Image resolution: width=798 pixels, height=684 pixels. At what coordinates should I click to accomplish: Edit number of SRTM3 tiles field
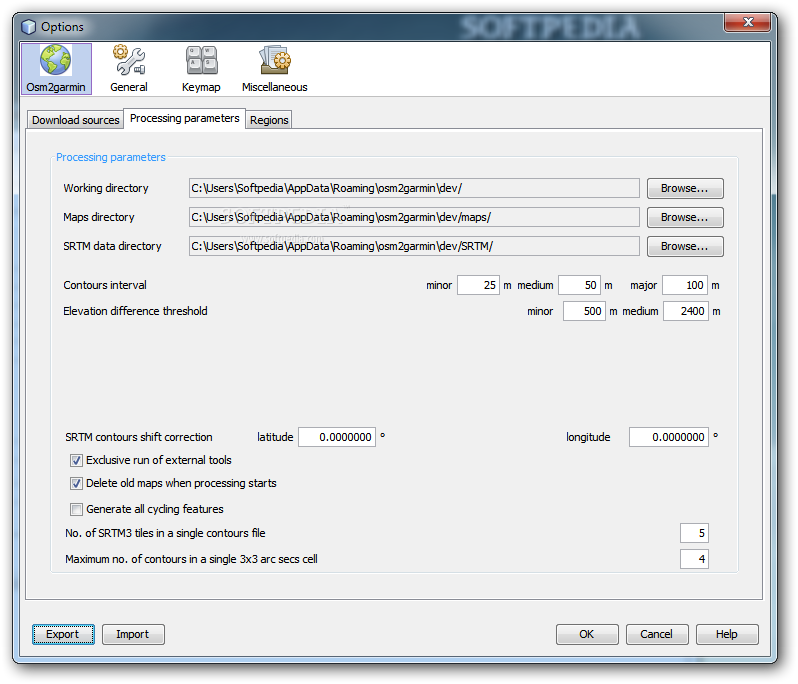pyautogui.click(x=694, y=533)
